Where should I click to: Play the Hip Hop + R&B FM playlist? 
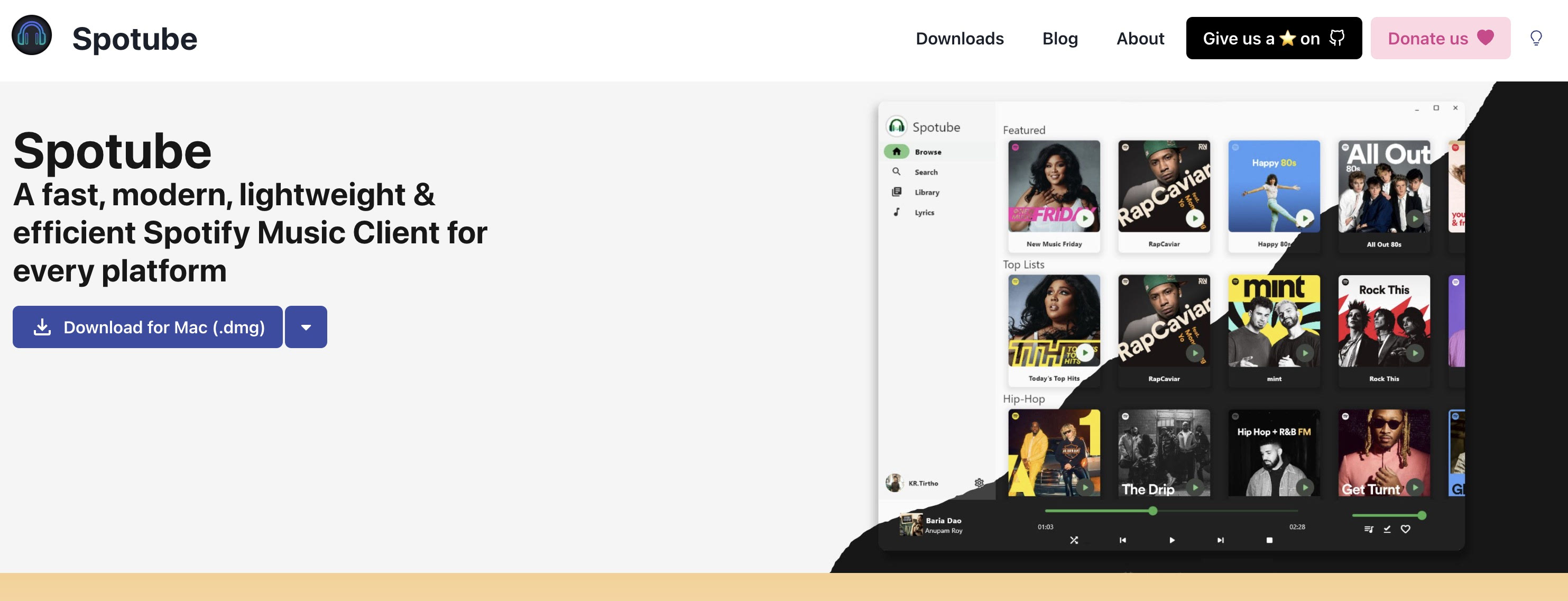(1304, 487)
